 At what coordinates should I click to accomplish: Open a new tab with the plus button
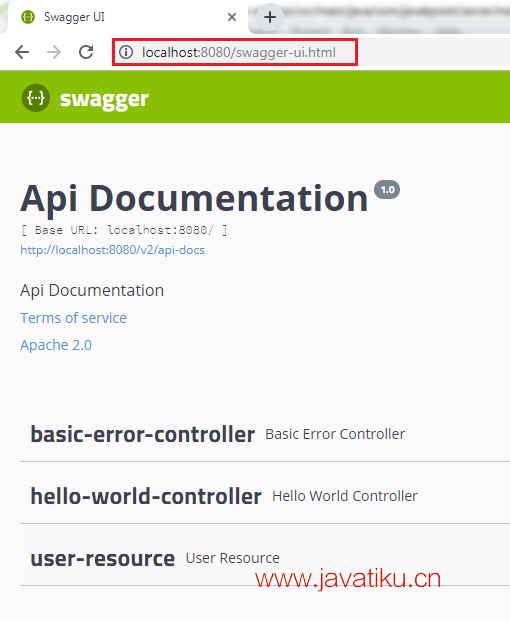[x=270, y=17]
